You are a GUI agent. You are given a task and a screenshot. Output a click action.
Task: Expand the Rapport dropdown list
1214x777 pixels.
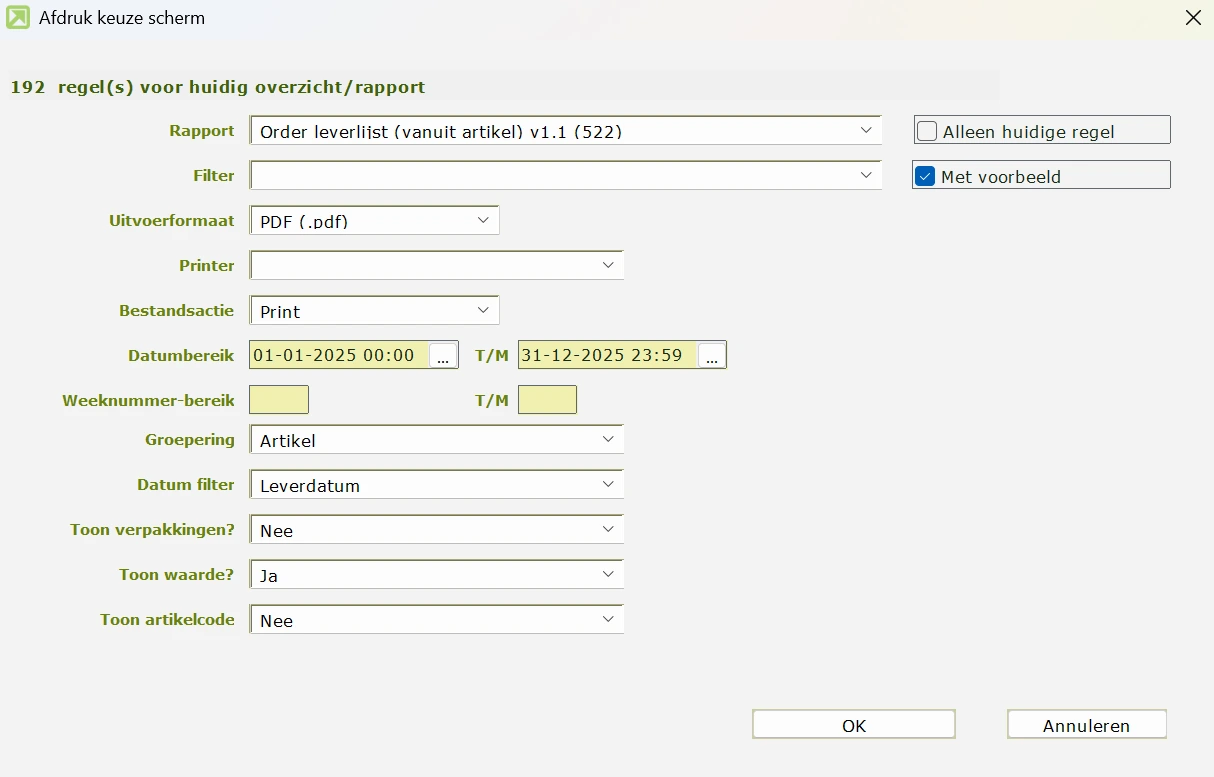point(865,130)
